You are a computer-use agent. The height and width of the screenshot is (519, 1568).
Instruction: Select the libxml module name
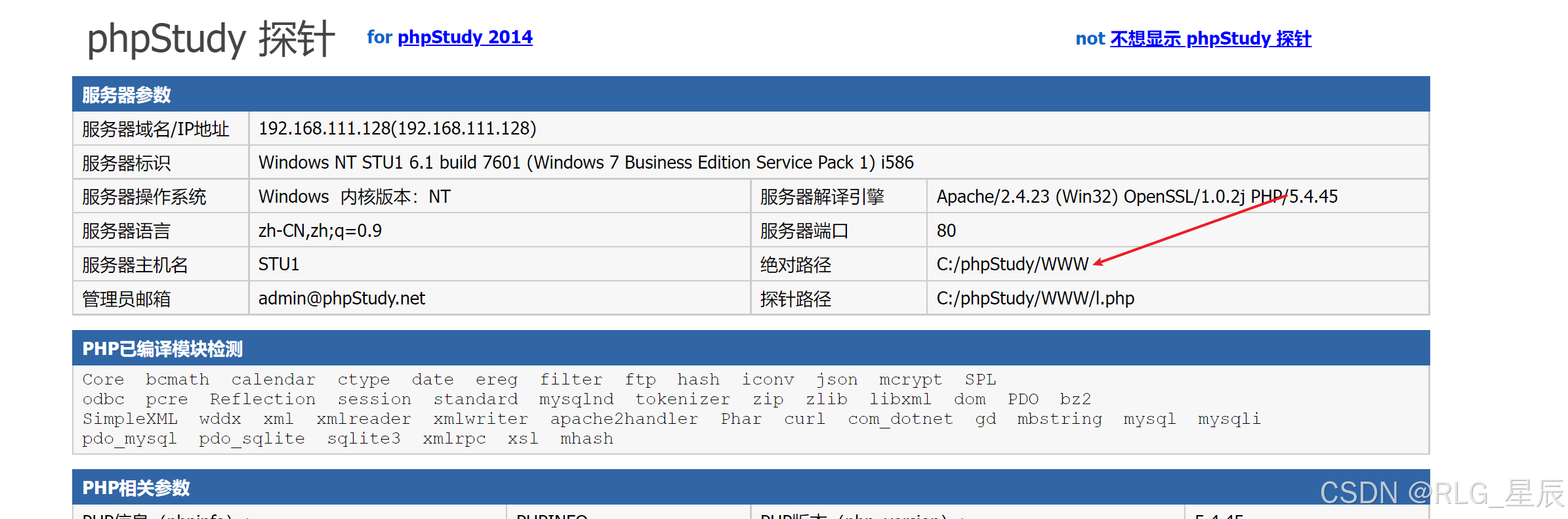pos(900,400)
